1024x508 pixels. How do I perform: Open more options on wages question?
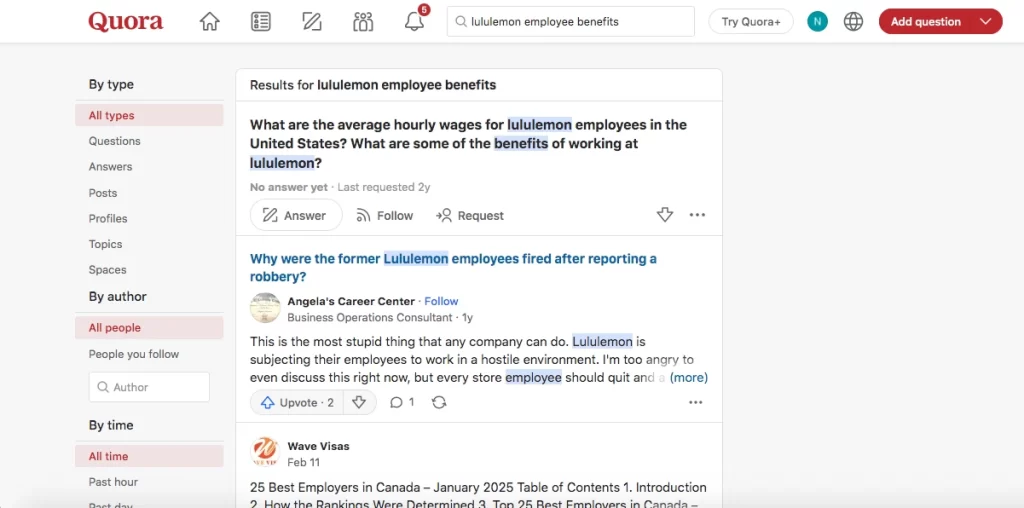[x=697, y=215]
